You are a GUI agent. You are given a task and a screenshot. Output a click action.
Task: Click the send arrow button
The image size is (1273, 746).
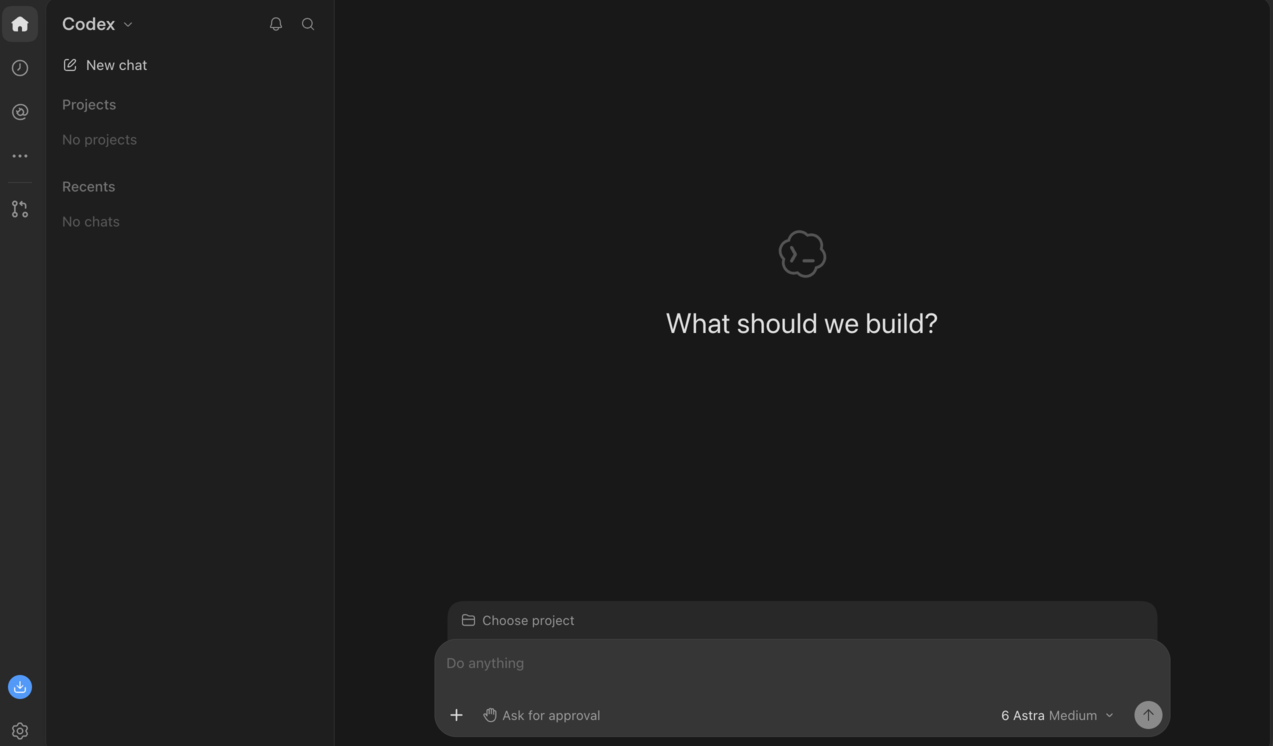[1148, 715]
